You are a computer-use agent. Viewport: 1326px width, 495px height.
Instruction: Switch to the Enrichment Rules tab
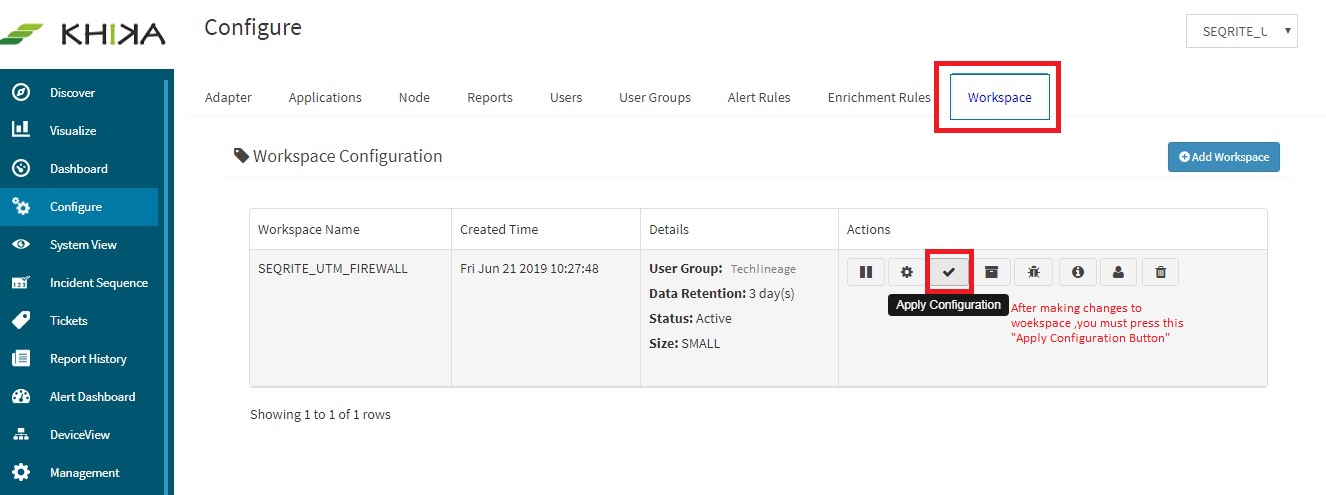click(879, 97)
